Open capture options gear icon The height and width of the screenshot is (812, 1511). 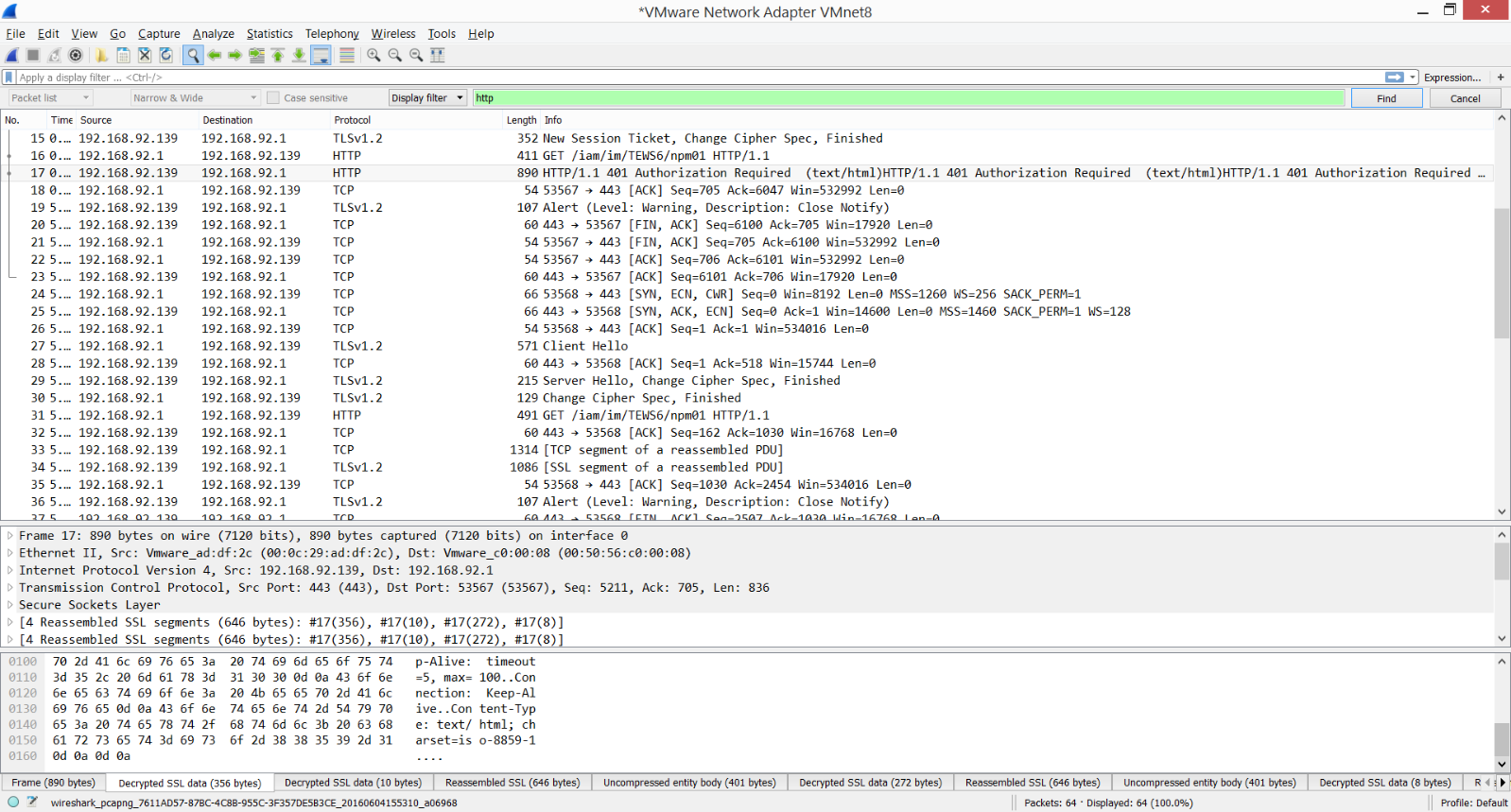[x=76, y=56]
